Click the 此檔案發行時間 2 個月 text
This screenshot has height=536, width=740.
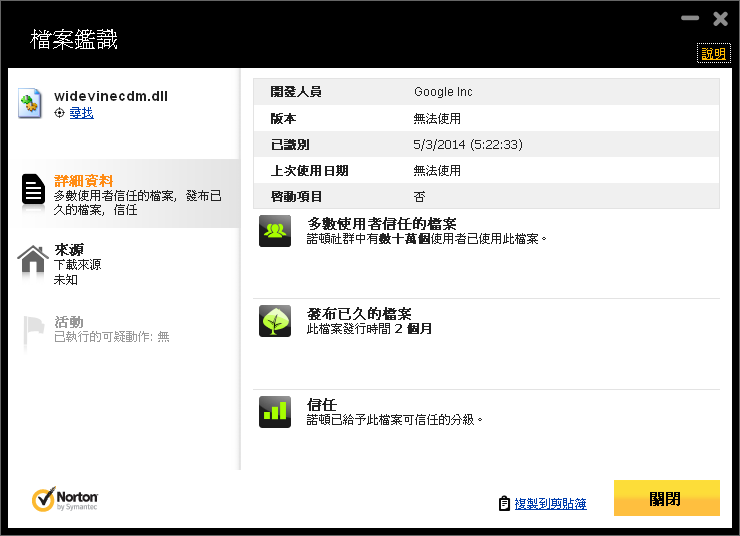pos(369,328)
